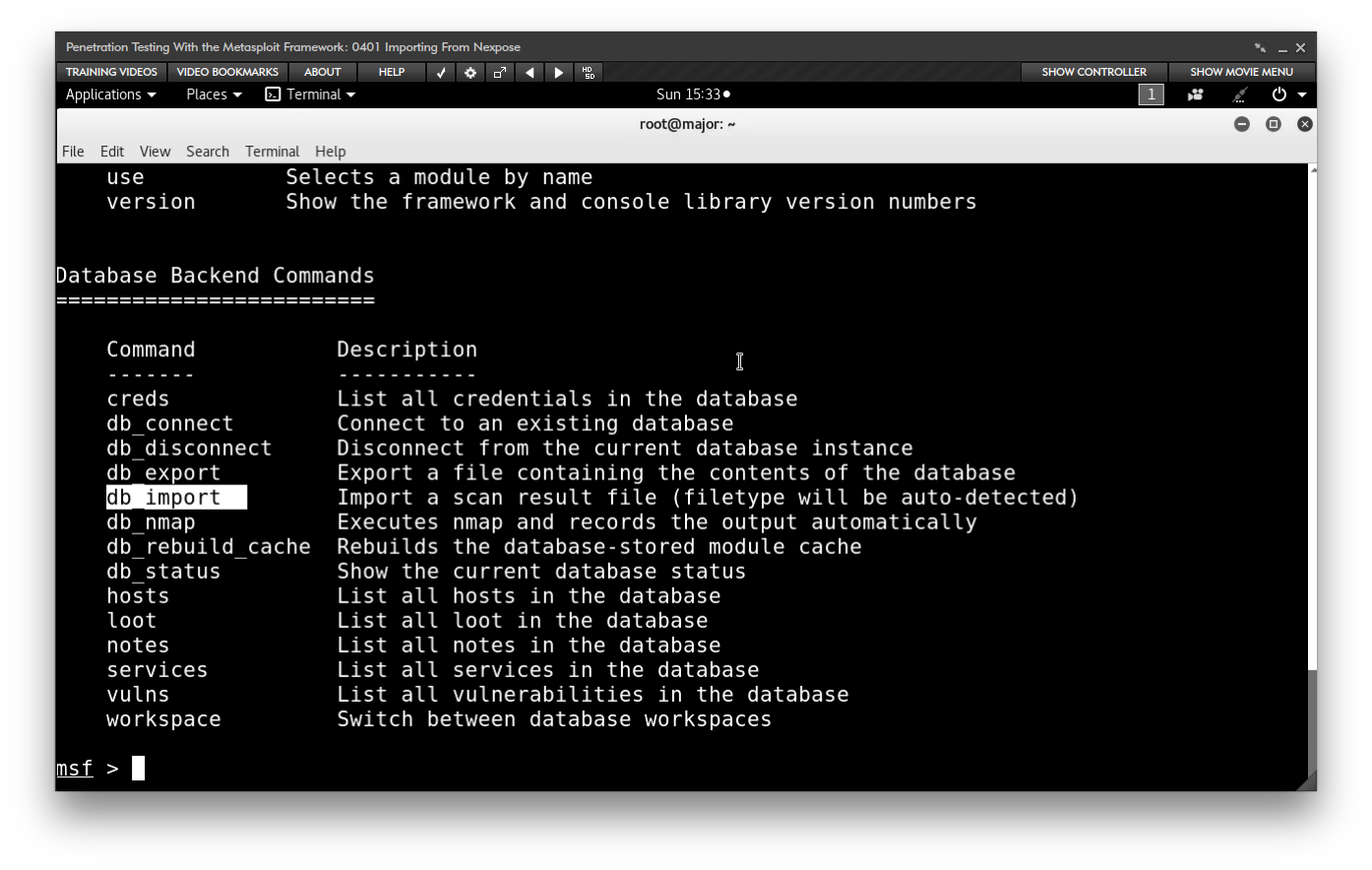Image resolution: width=1372 pixels, height=870 pixels.
Task: Click the power icon in top panel
Action: tap(1279, 94)
